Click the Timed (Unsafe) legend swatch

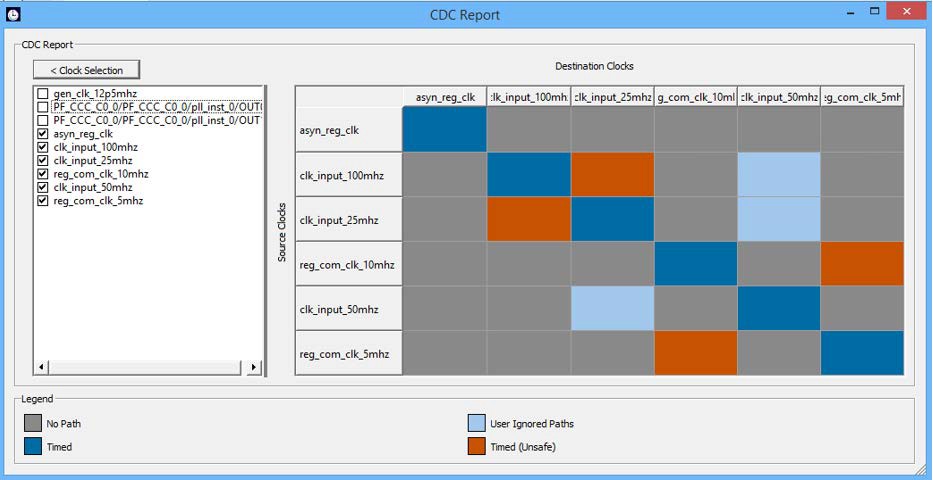pos(476,447)
